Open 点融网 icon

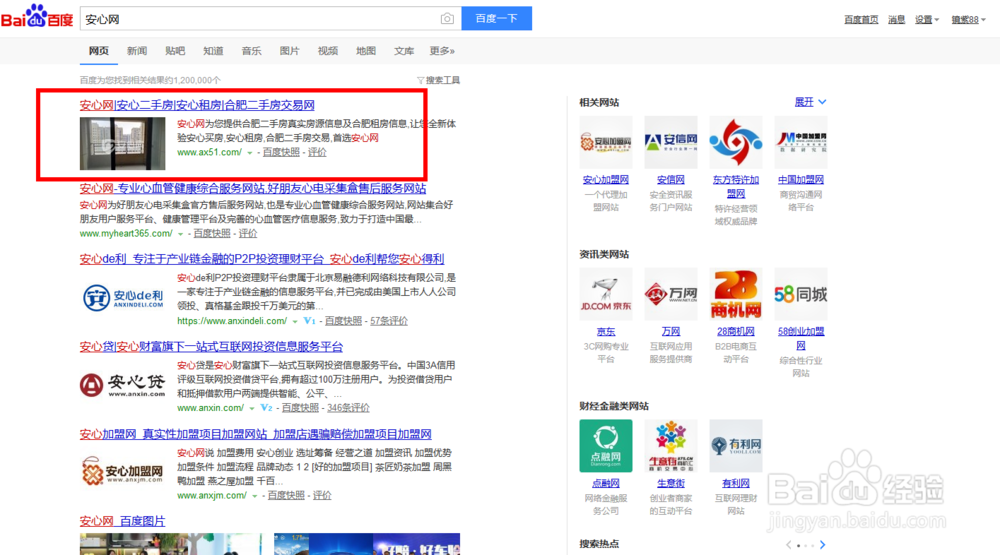pos(606,446)
